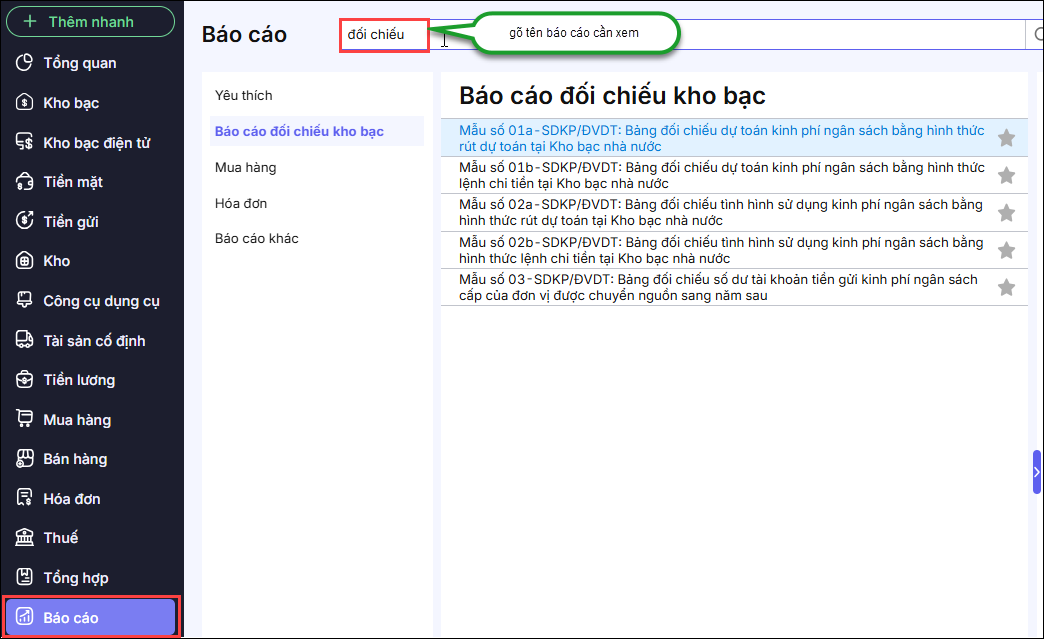Viewport: 1044px width, 639px height.
Task: Open the Công cụ dụng cụ icon
Action: (x=26, y=301)
